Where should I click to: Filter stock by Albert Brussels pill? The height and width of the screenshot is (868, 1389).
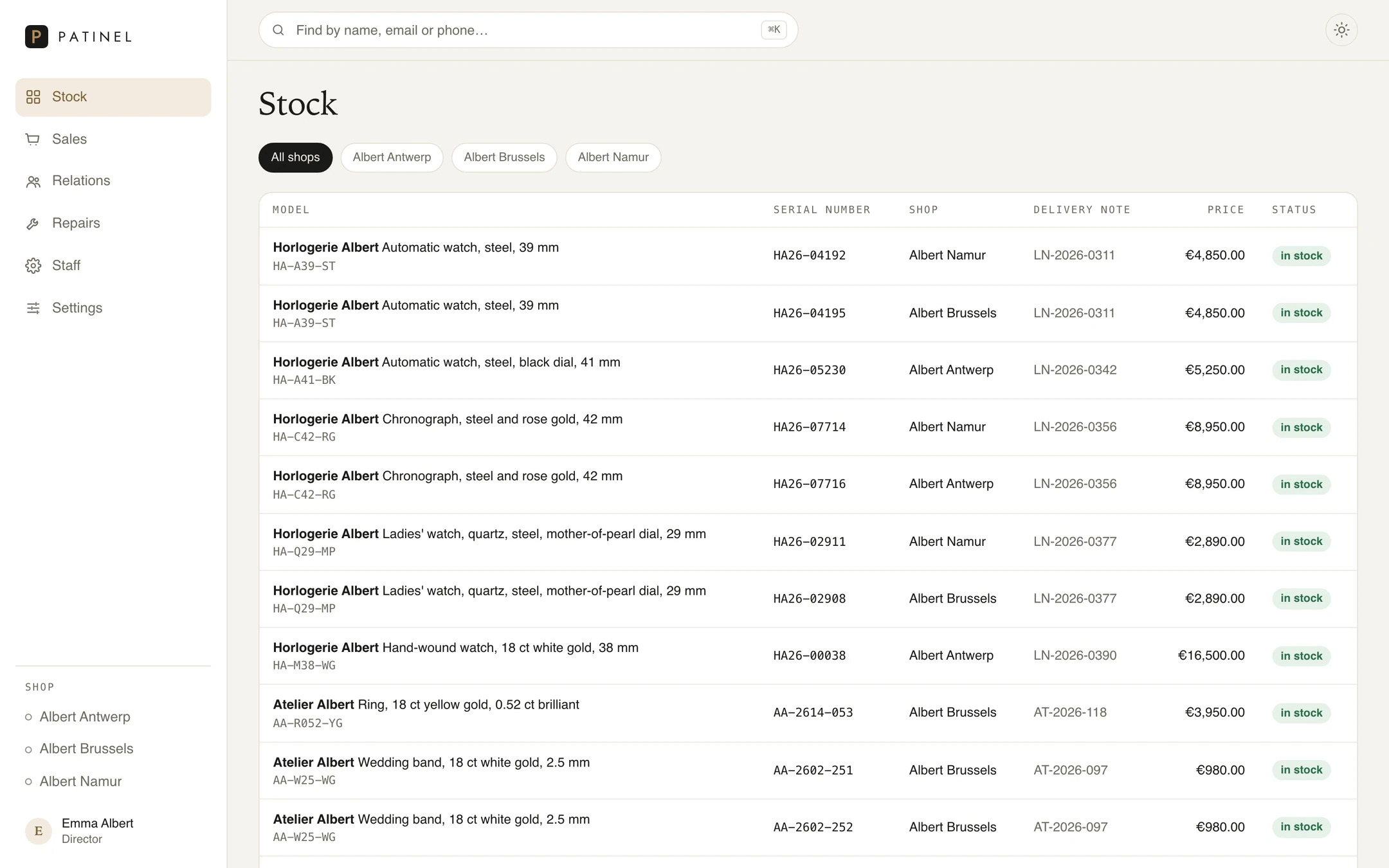[504, 158]
